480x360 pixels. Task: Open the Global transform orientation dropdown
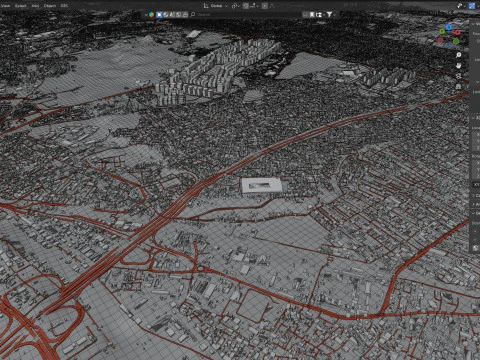[x=216, y=6]
